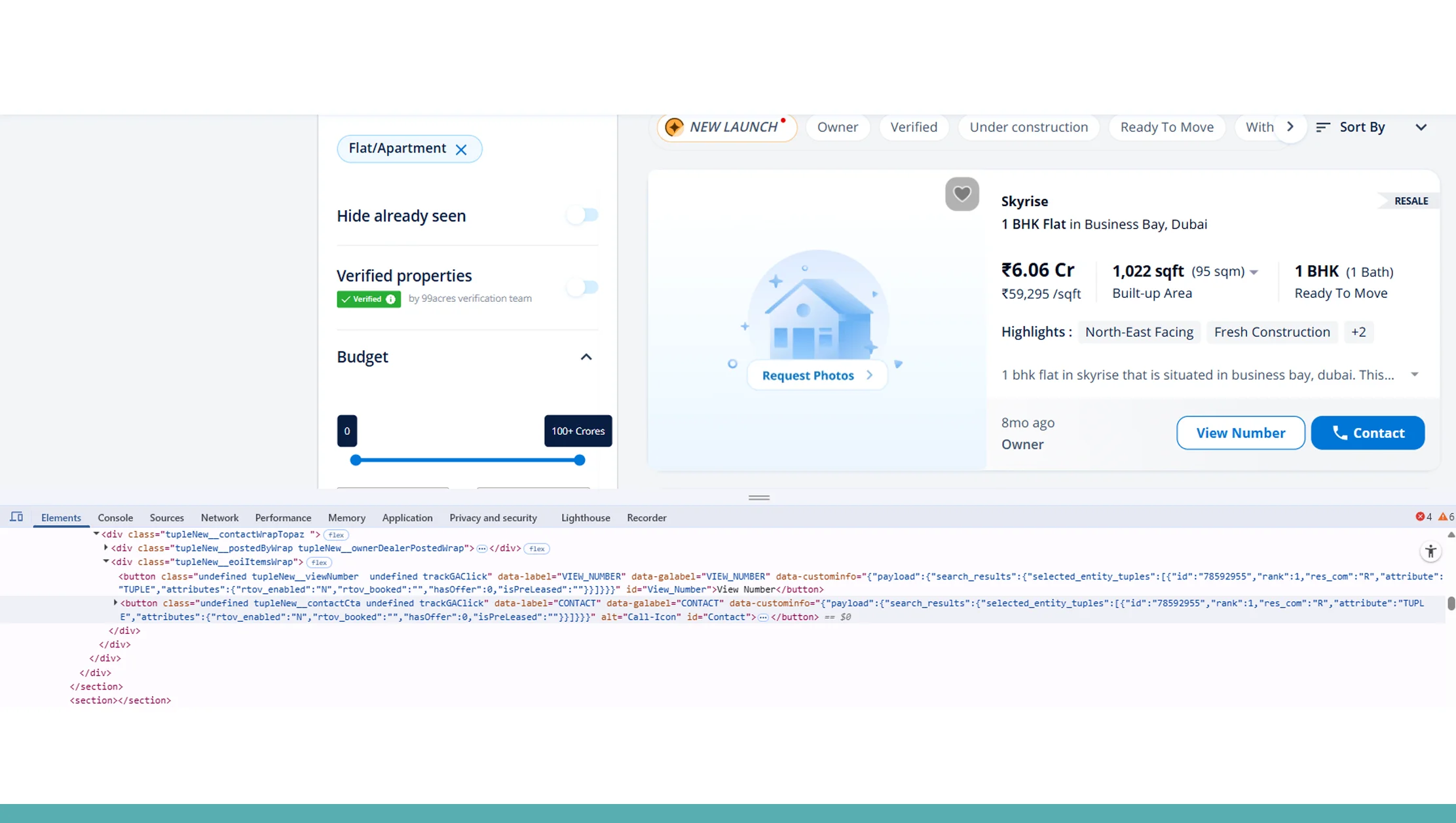This screenshot has width=1456, height=823.
Task: Remove the Flat/Apartment filter chip
Action: coord(462,149)
